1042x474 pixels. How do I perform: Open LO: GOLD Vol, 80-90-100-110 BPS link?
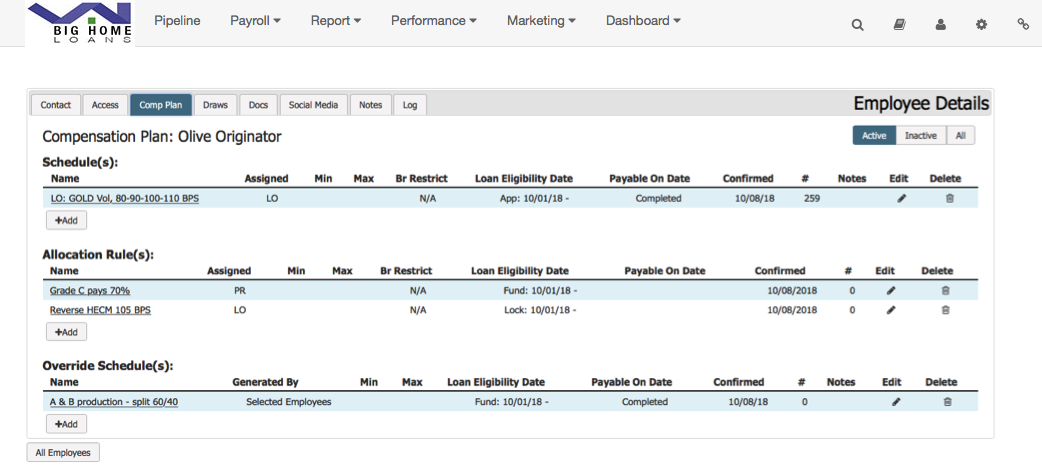pyautogui.click(x=125, y=198)
